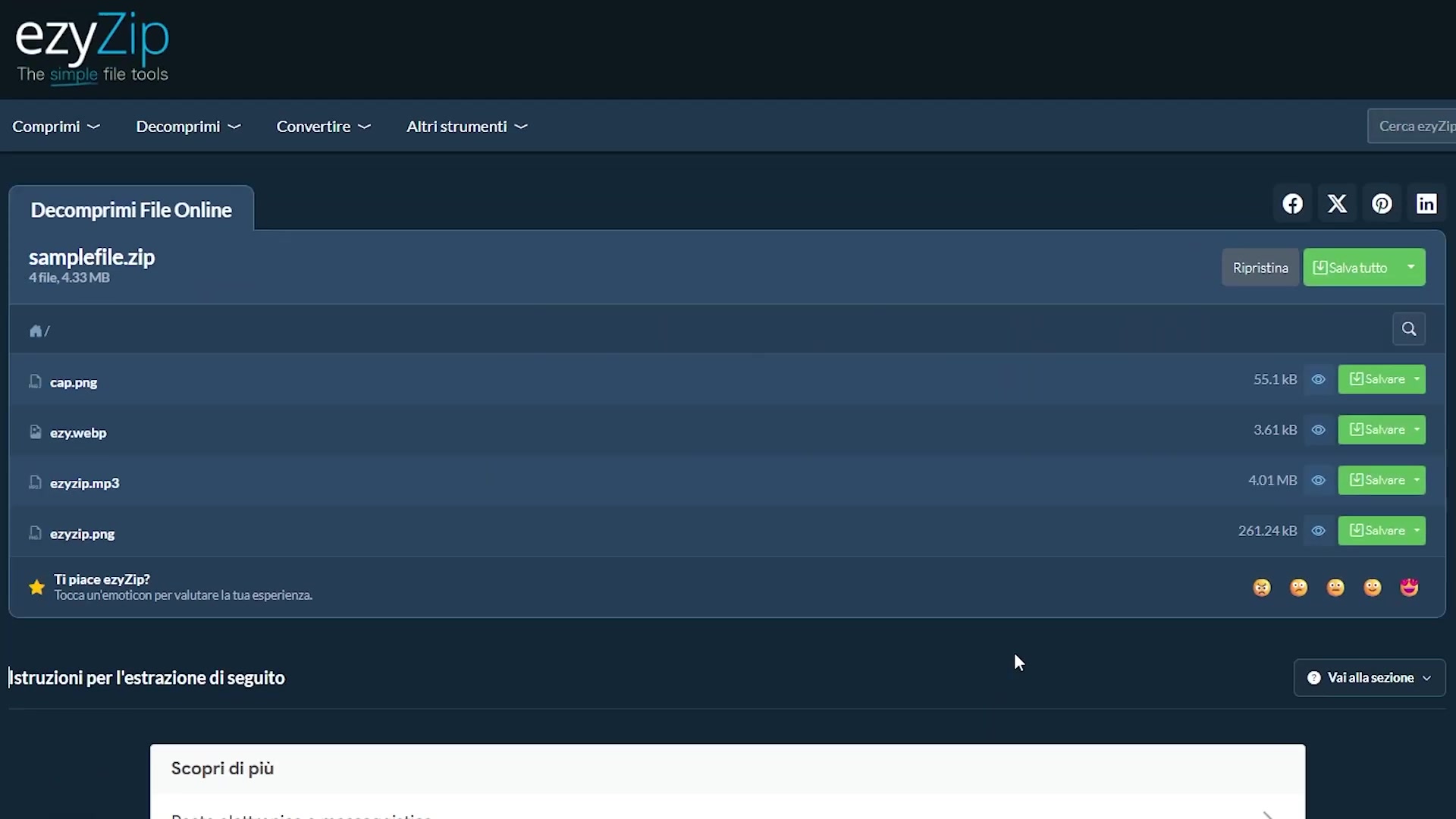Open the Salvare dropdown arrow for cap.png
Viewport: 1456px width, 819px height.
pyautogui.click(x=1417, y=379)
